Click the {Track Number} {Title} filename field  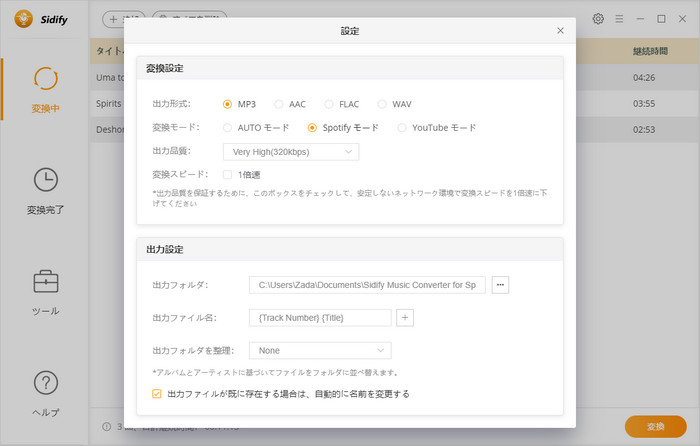(320, 317)
